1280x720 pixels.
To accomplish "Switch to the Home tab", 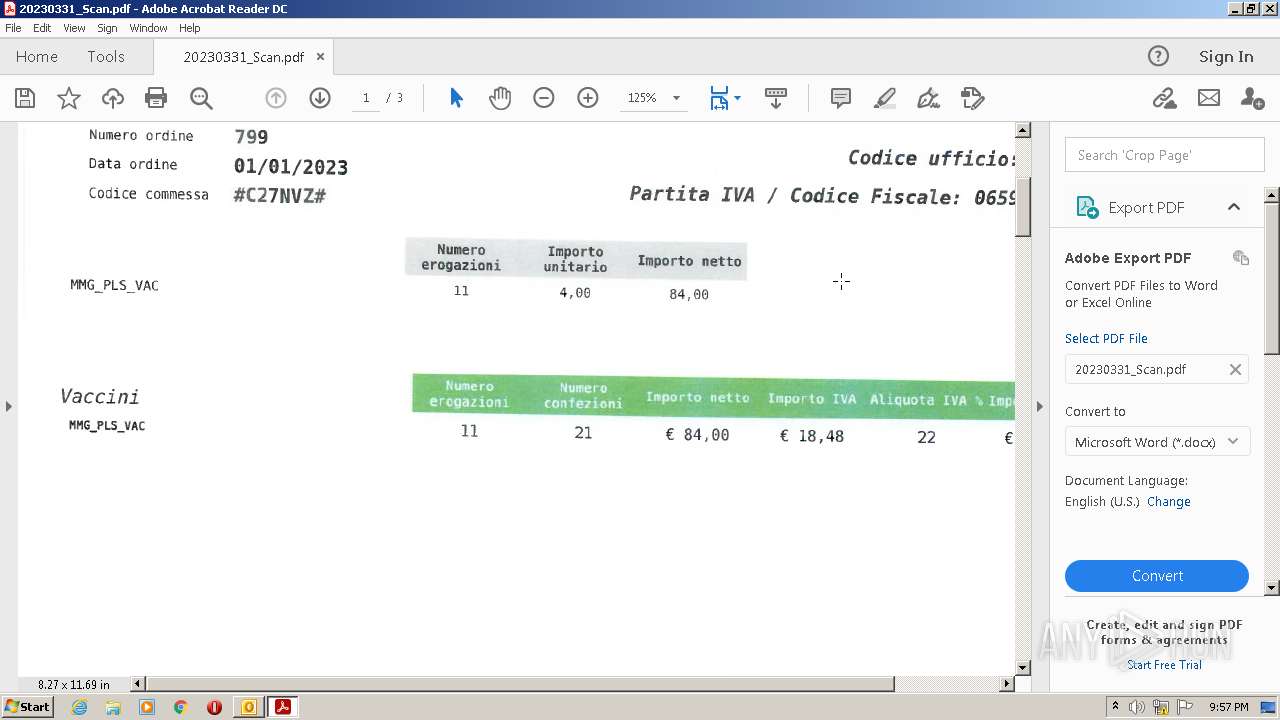I will tap(37, 57).
